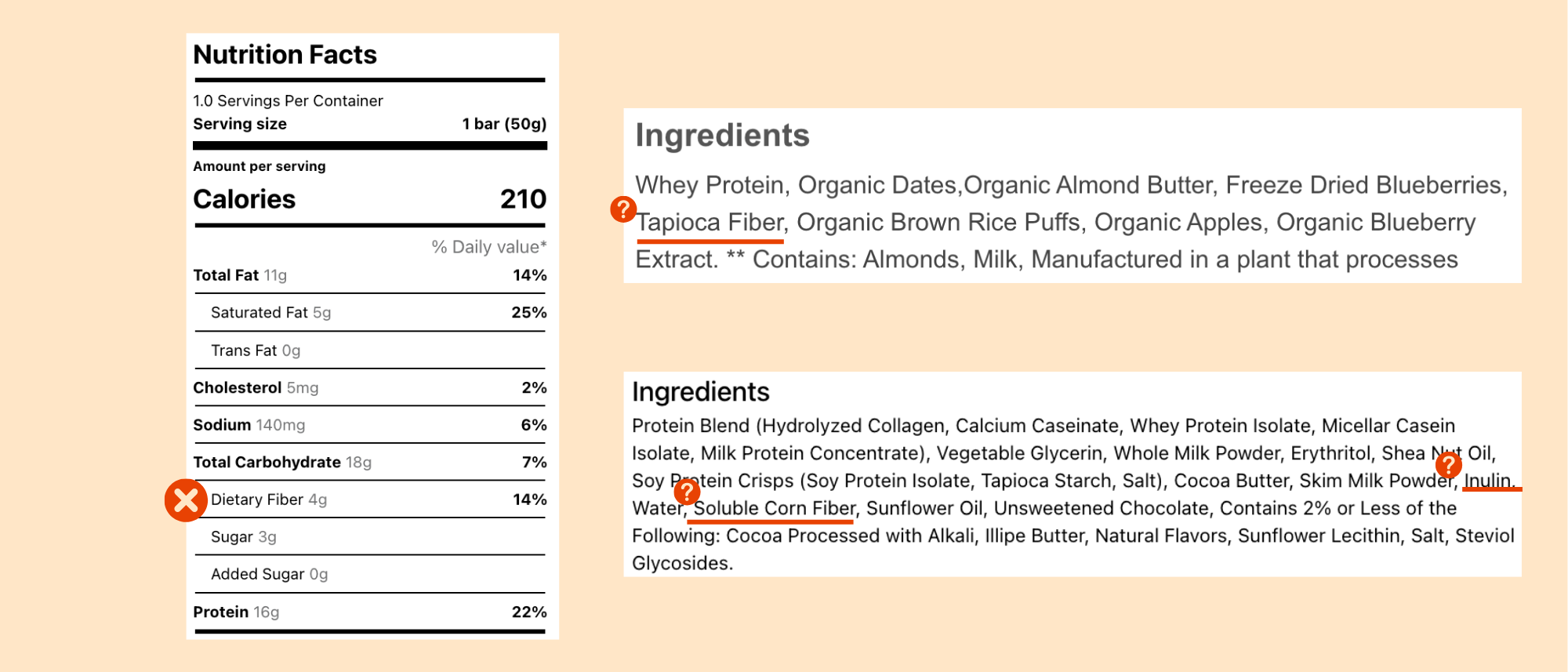This screenshot has width=1568, height=672.
Task: Select the underlined Inulin ingredient
Action: click(1487, 481)
